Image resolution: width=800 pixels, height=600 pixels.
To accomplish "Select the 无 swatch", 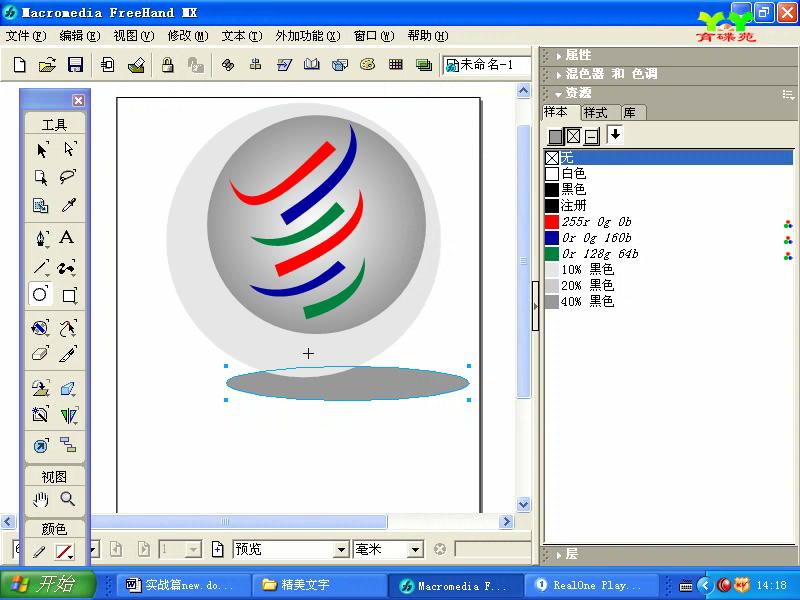I will coord(669,158).
